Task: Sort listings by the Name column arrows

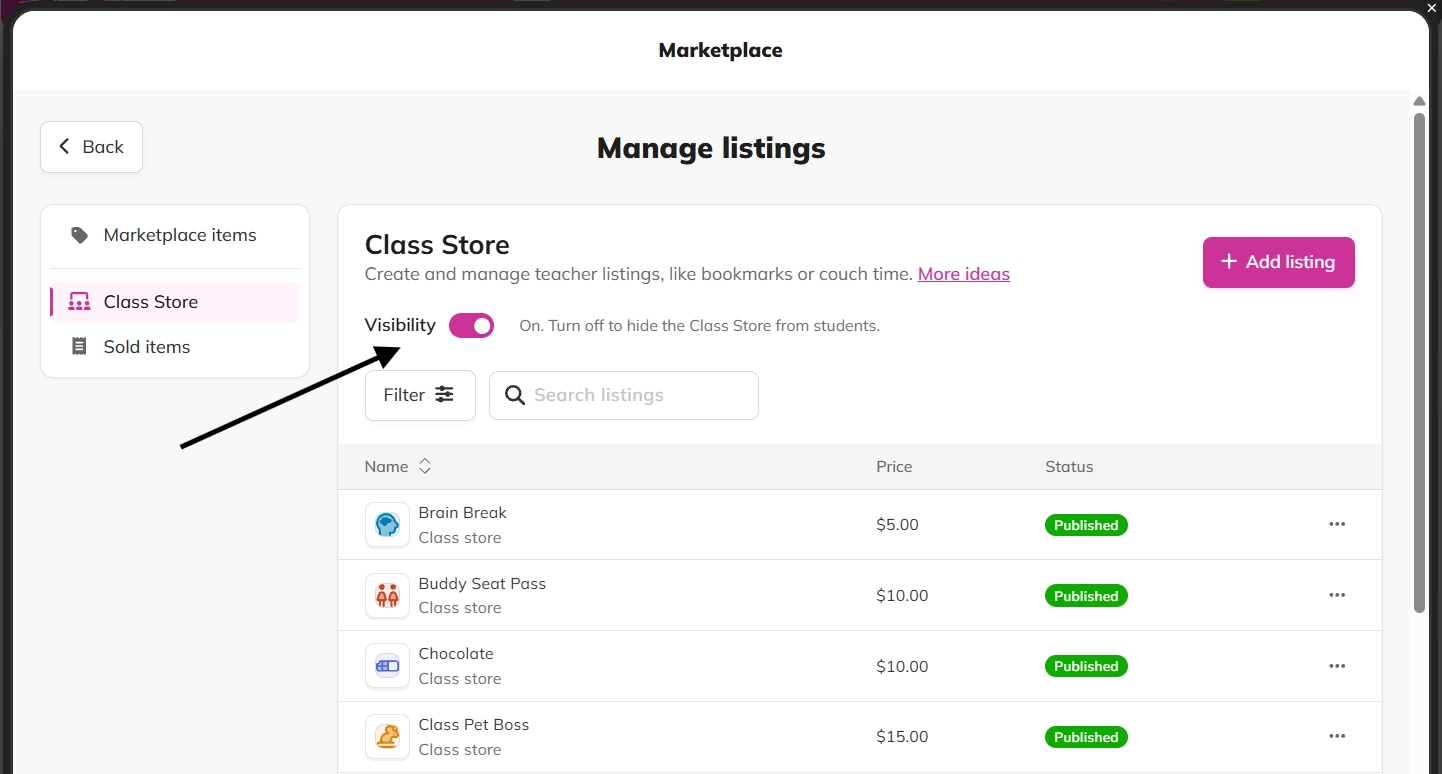Action: click(424, 467)
